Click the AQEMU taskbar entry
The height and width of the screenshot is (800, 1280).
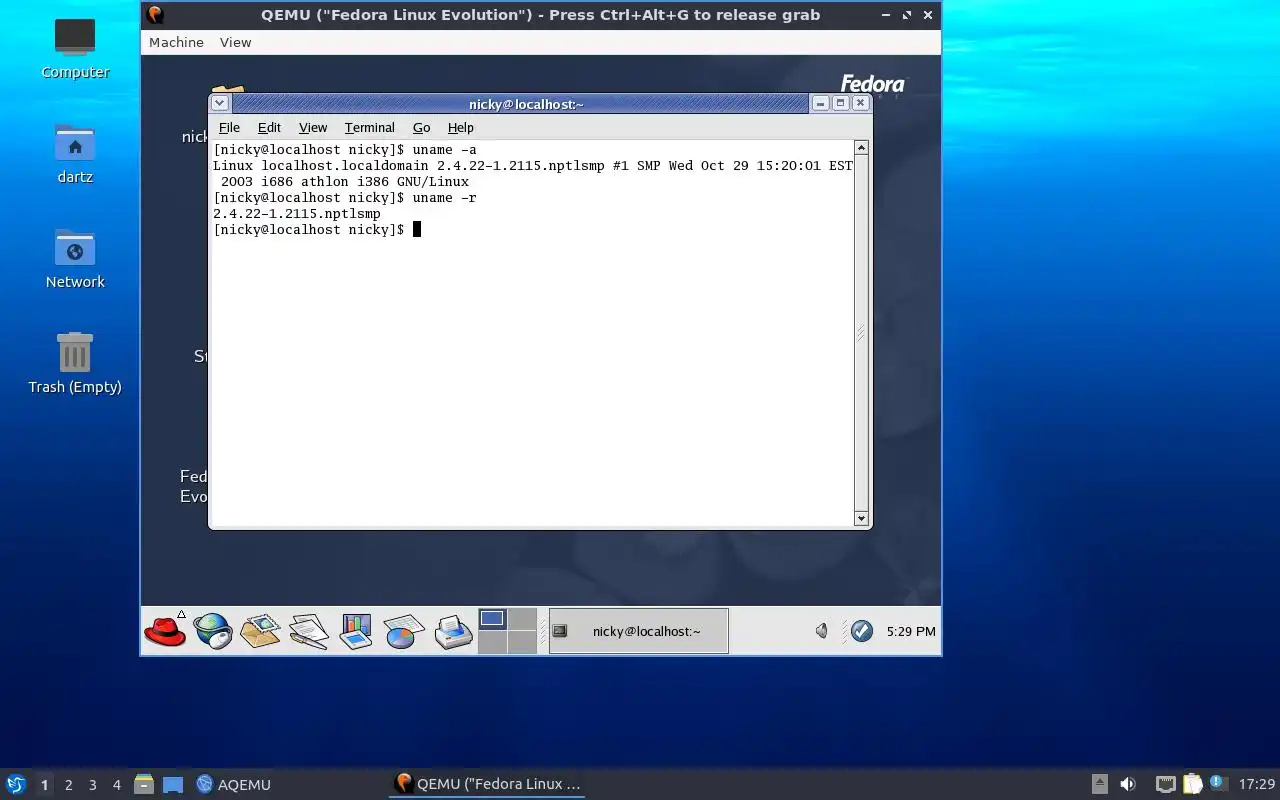tap(234, 784)
